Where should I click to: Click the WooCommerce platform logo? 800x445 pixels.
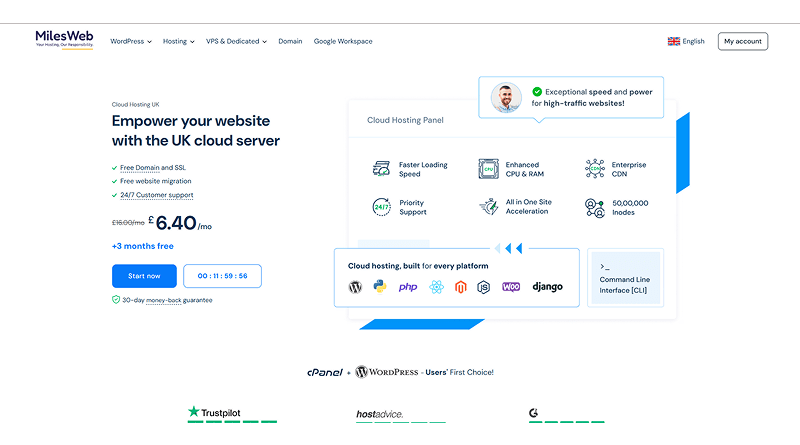(511, 287)
